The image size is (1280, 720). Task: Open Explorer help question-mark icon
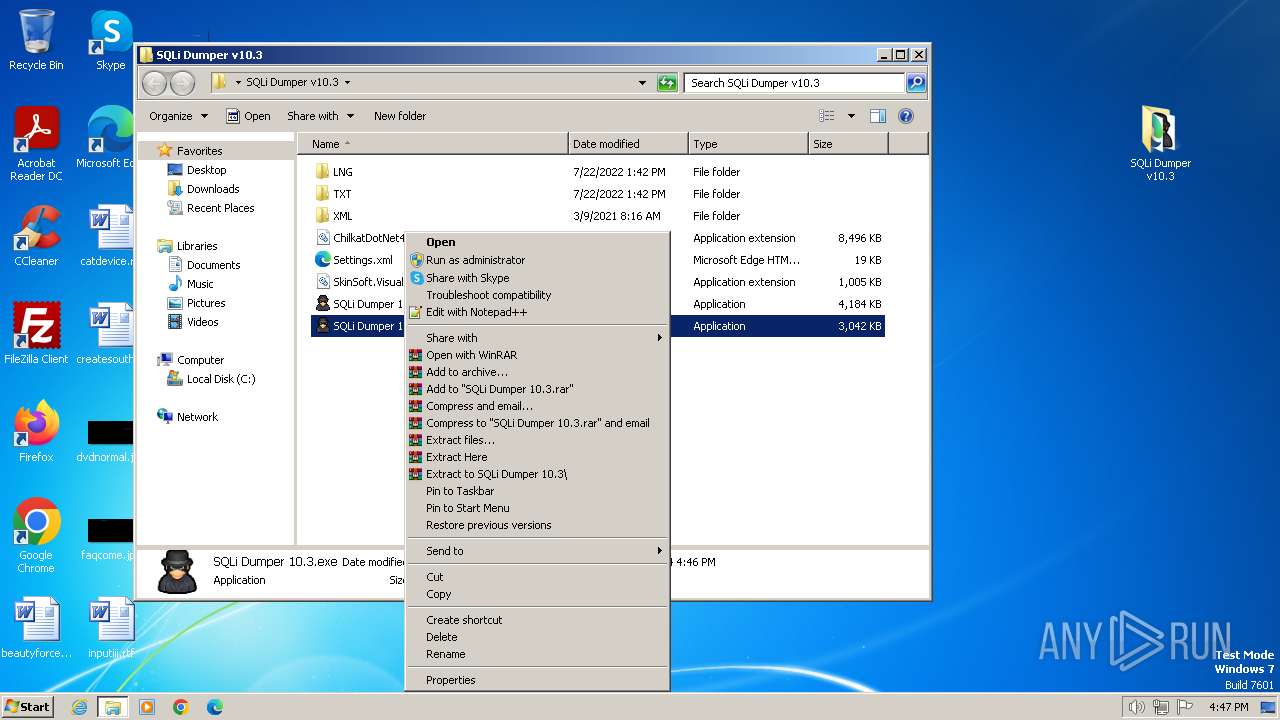(x=906, y=116)
